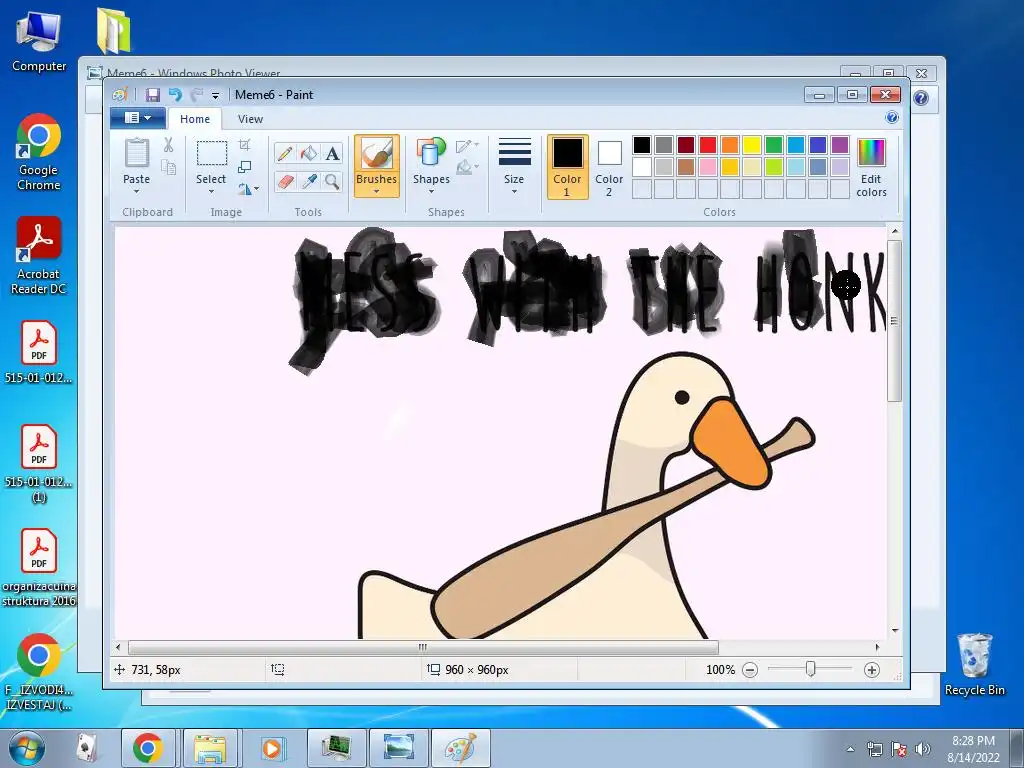The width and height of the screenshot is (1024, 768).
Task: Pick the green color swatch
Action: pyautogui.click(x=774, y=144)
